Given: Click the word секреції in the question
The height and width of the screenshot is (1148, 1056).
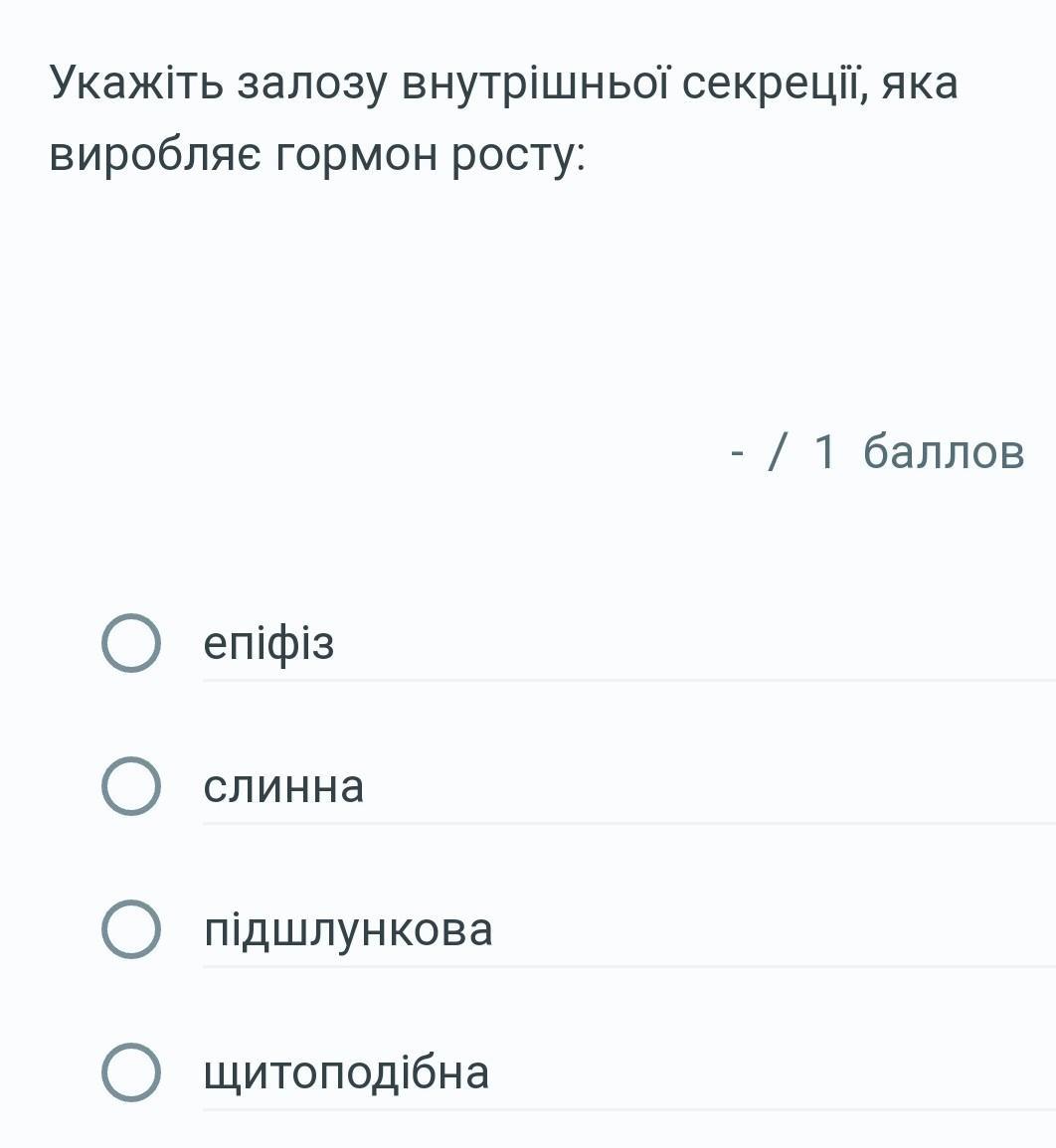Looking at the screenshot, I should (x=774, y=83).
